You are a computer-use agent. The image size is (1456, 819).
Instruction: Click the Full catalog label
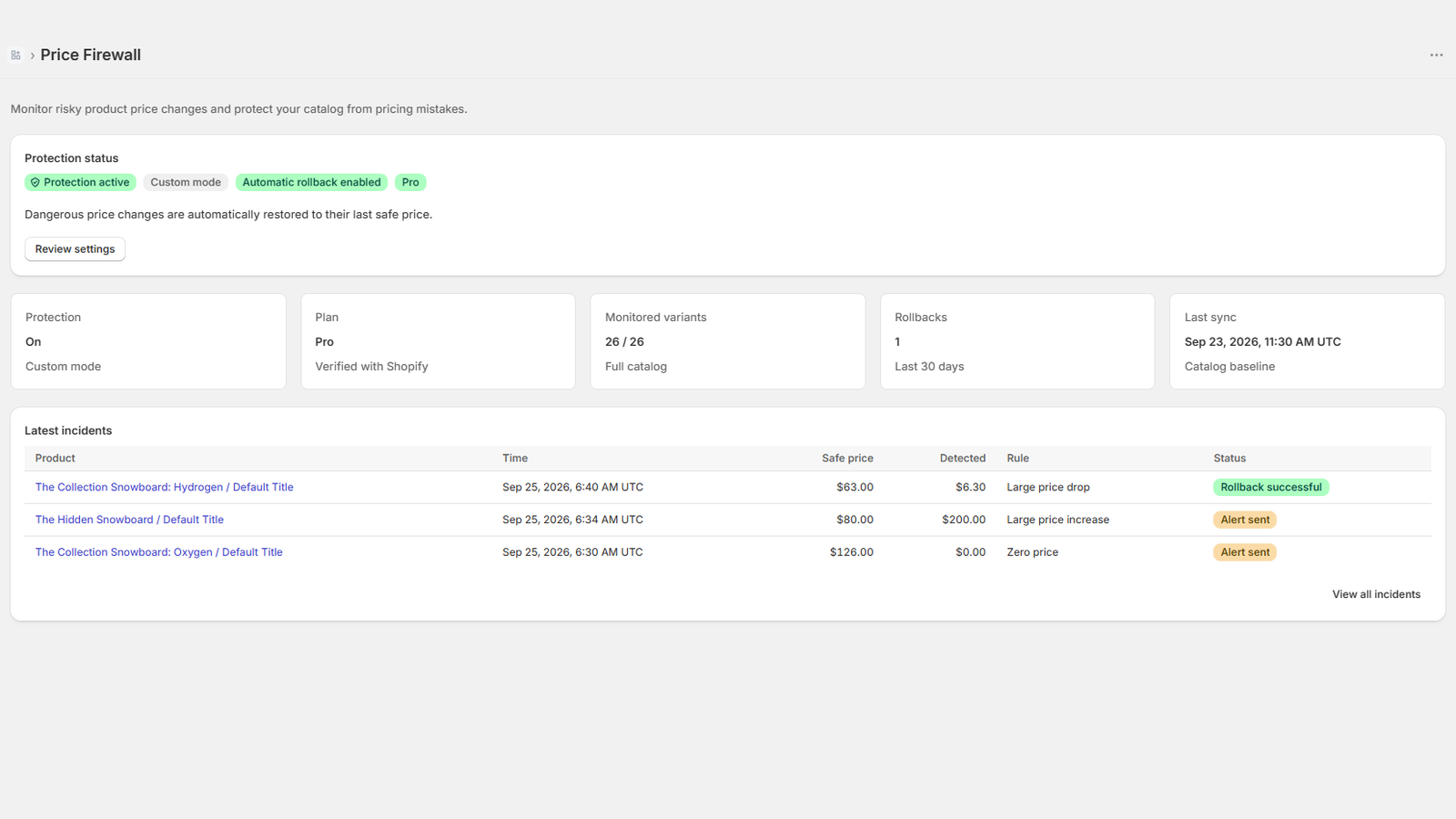(636, 367)
